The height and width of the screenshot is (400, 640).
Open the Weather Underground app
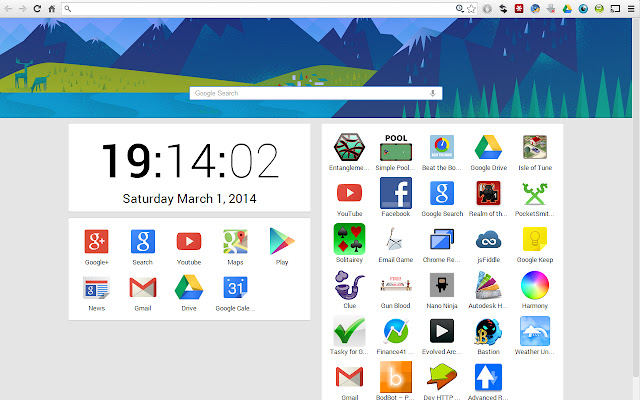(x=535, y=331)
